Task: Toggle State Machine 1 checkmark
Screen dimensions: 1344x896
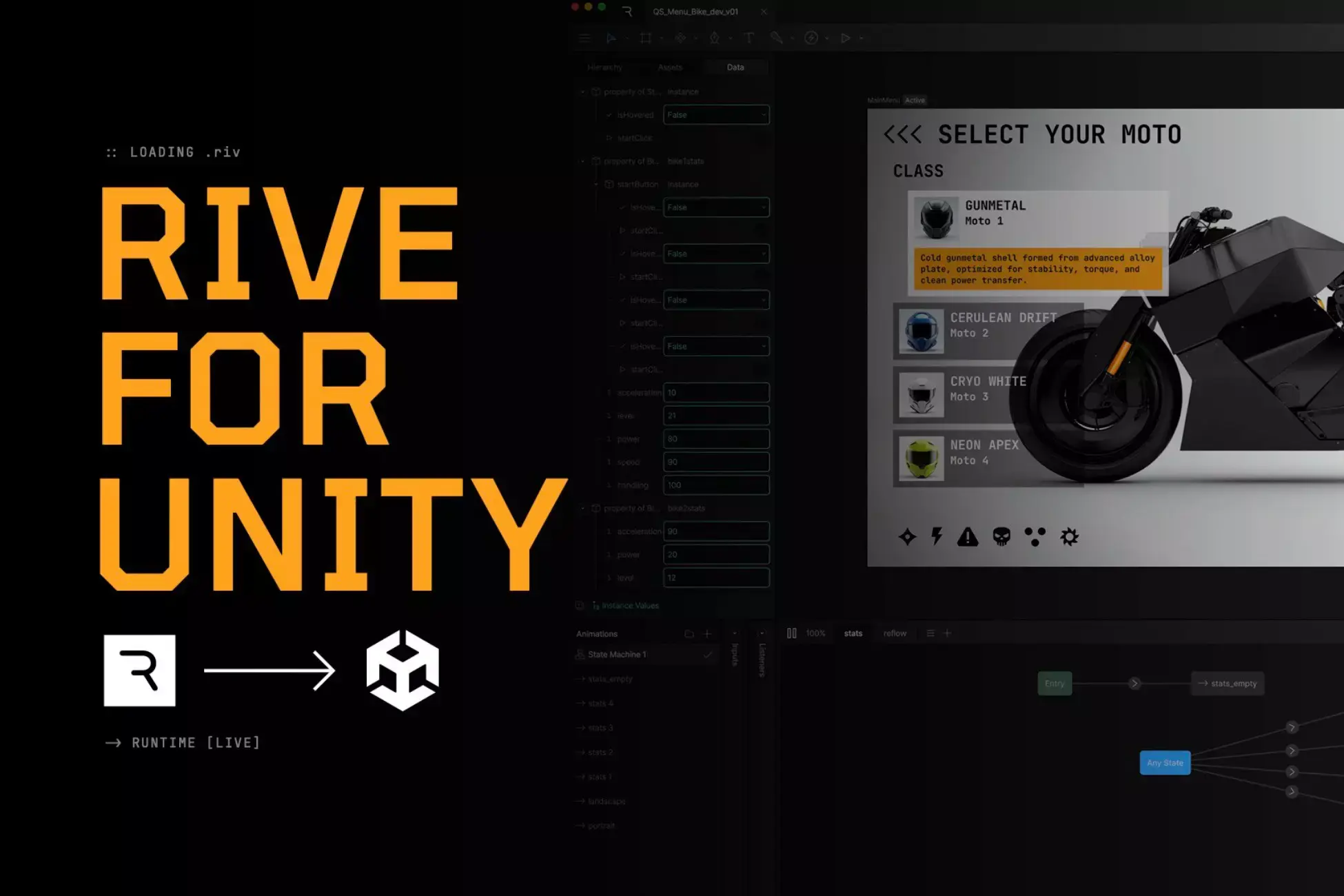Action: point(707,655)
